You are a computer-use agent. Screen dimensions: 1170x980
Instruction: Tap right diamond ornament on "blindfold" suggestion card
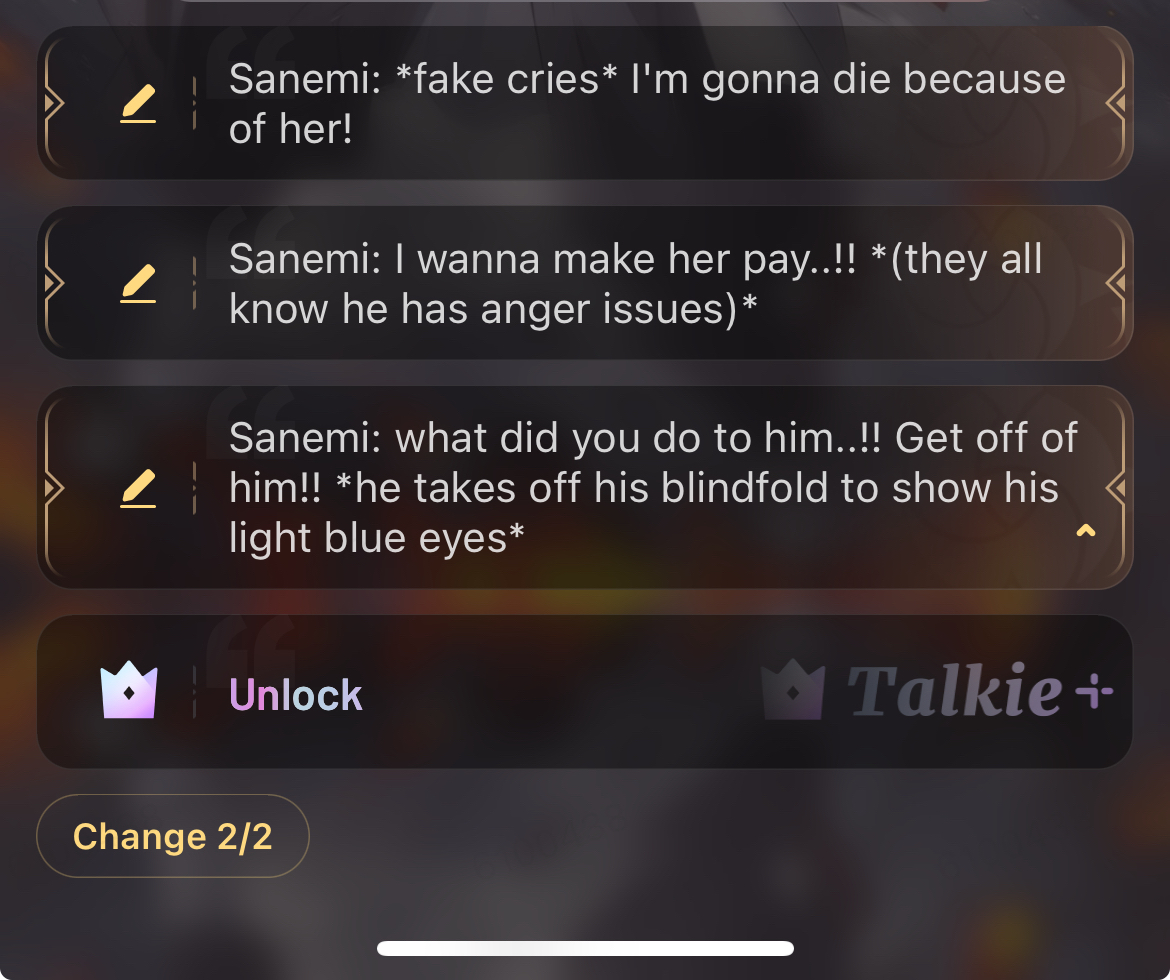coord(1116,488)
